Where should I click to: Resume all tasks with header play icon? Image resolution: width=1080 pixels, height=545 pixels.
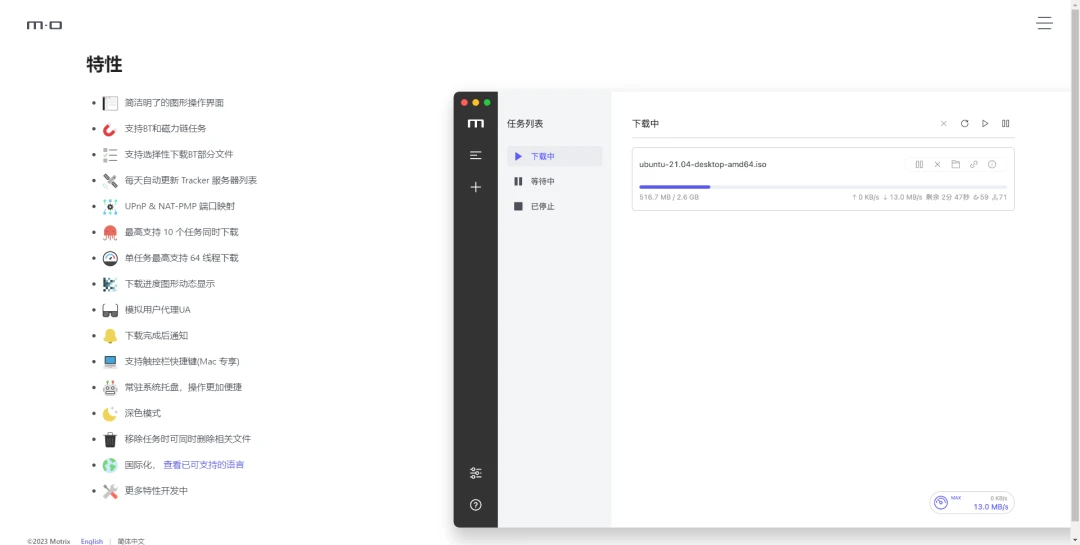(x=985, y=123)
